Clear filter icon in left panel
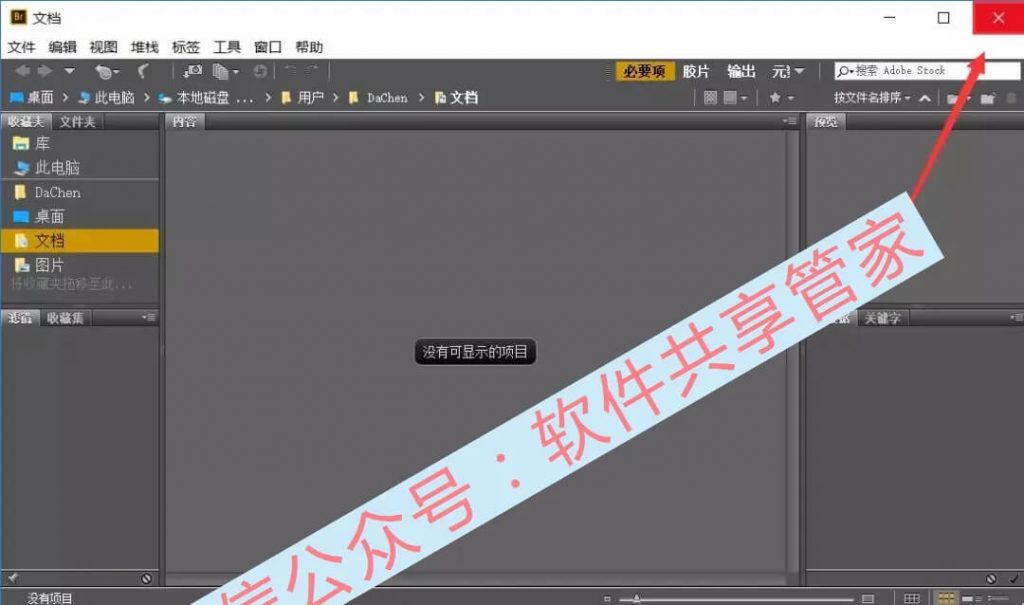1024x605 pixels. pos(146,578)
